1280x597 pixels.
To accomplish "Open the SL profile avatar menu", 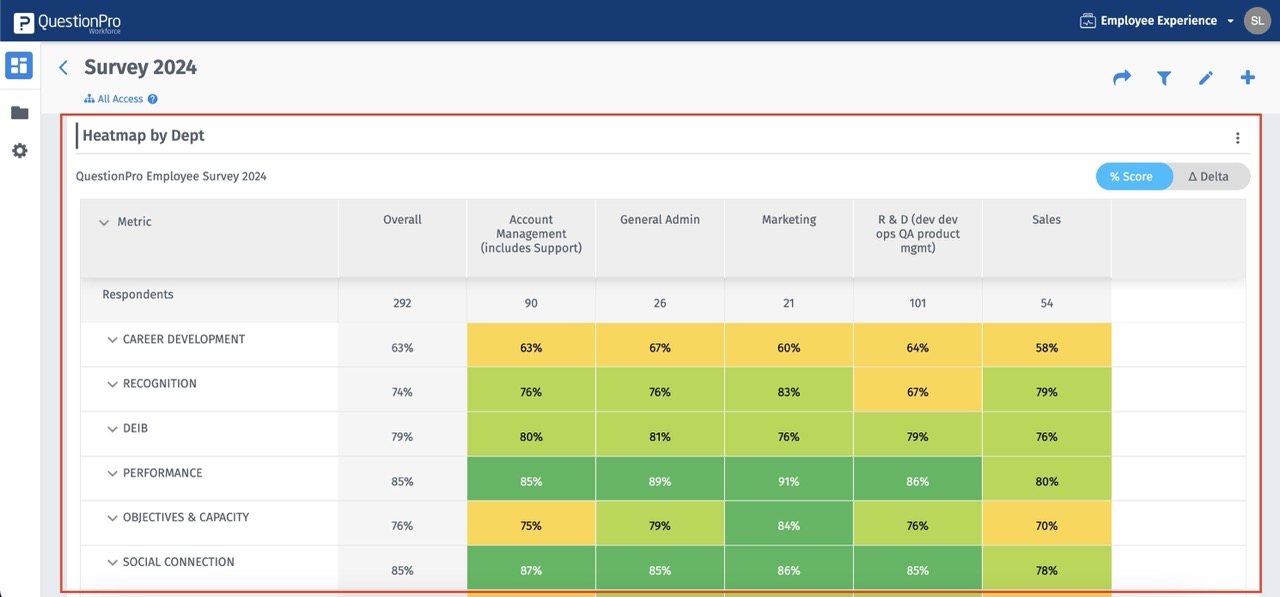I will (x=1257, y=20).
